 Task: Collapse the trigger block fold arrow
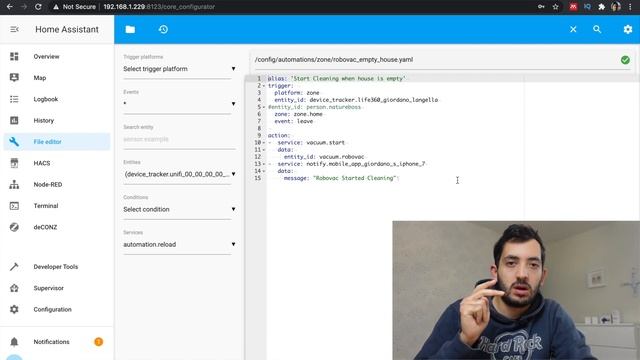click(264, 86)
